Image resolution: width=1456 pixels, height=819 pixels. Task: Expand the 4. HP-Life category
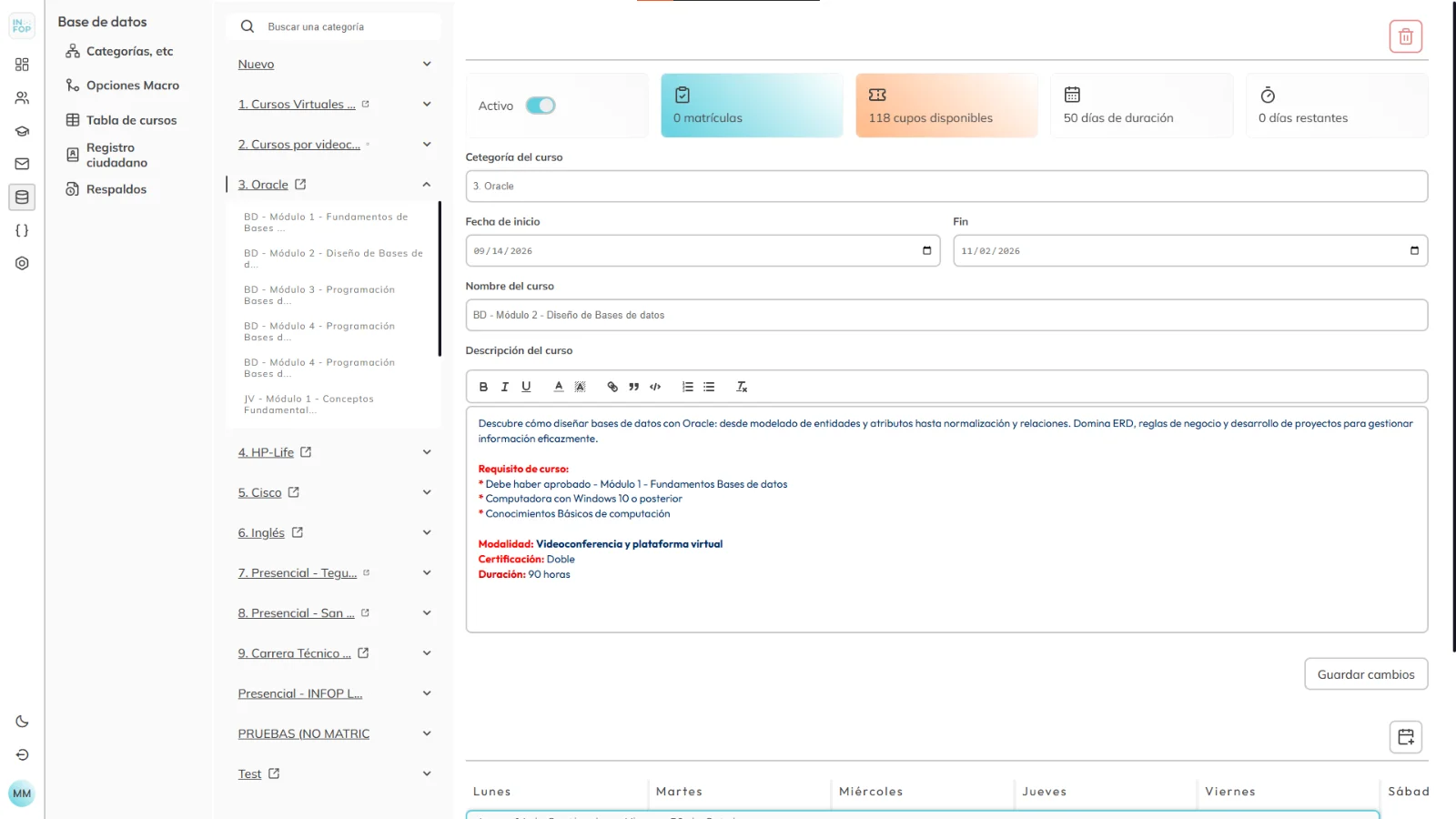click(427, 452)
